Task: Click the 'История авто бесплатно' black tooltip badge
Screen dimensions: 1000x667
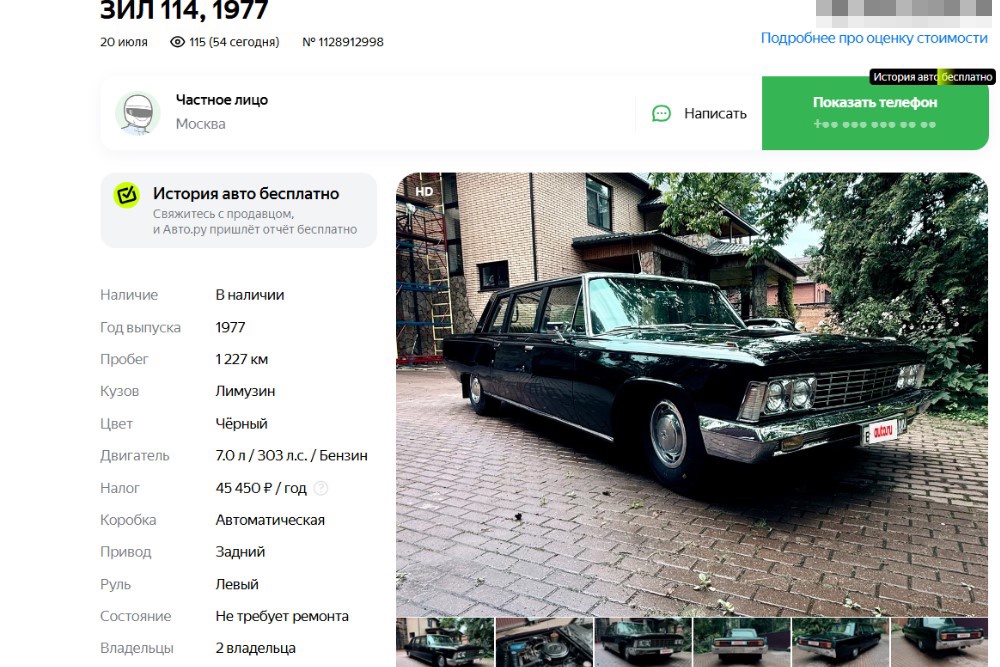Action: 932,77
